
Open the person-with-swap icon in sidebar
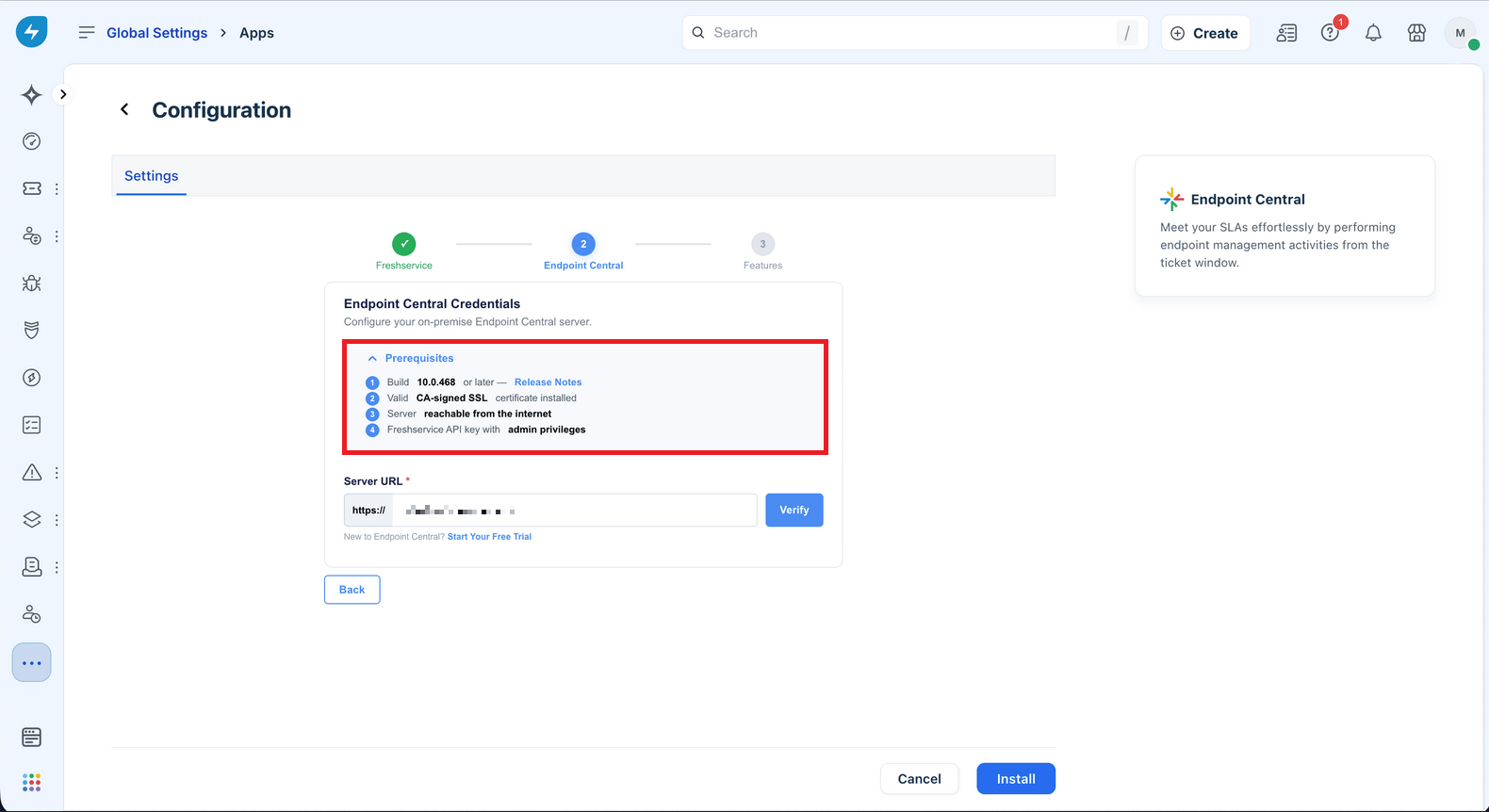(31, 235)
